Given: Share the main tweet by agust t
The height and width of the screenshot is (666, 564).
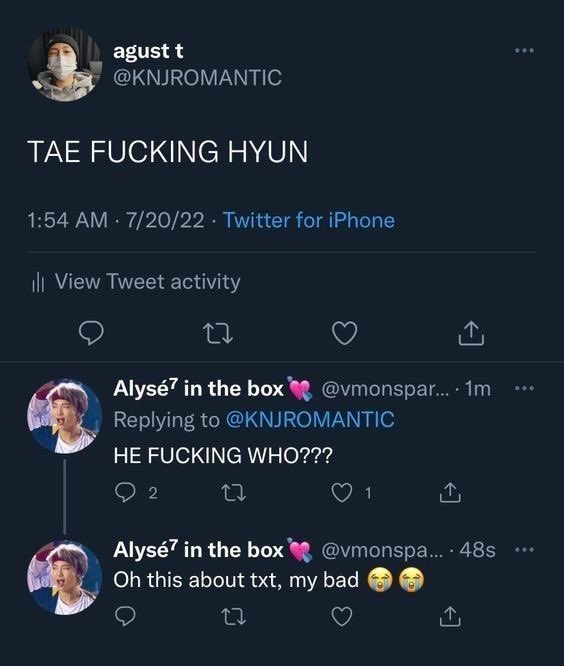Looking at the screenshot, I should (x=471, y=333).
